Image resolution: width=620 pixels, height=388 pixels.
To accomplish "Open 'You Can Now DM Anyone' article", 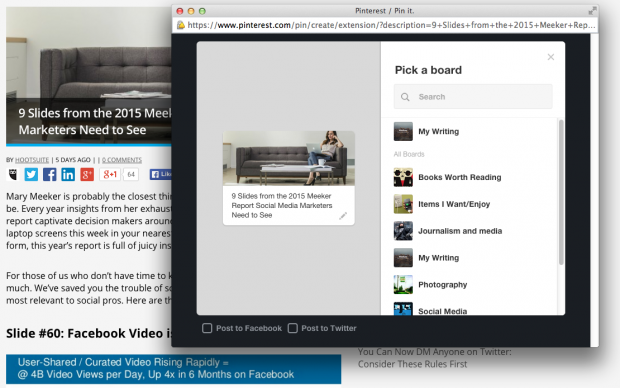I will tap(435, 358).
